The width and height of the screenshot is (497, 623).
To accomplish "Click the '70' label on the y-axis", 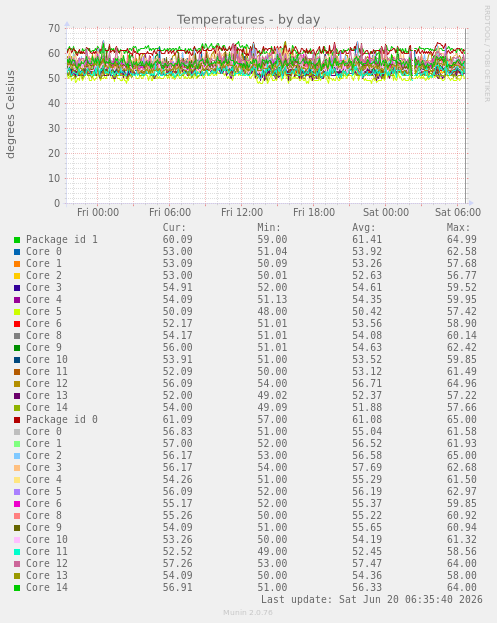I will (54, 28).
